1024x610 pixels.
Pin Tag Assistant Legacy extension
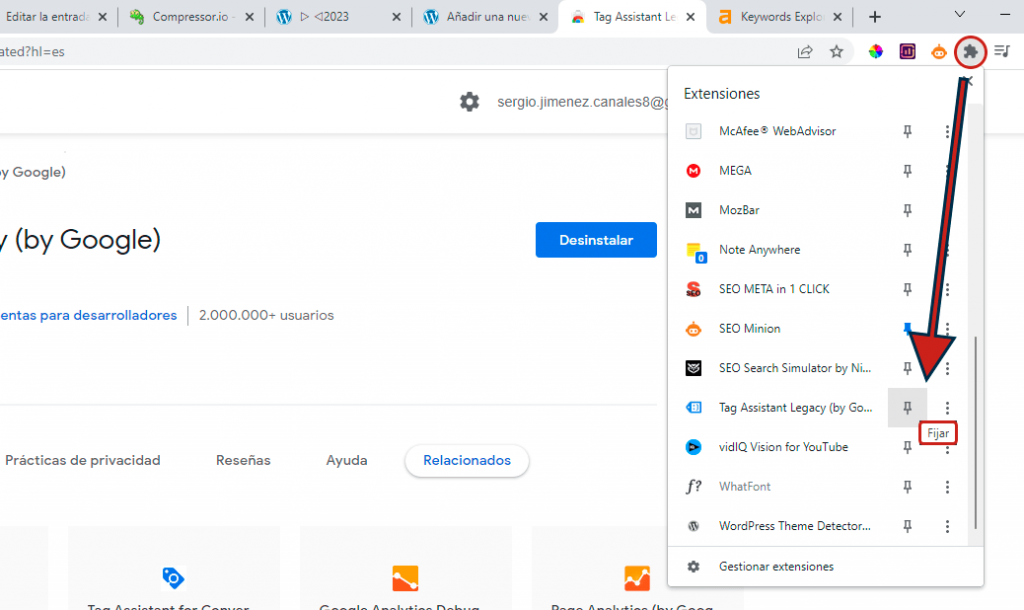point(907,408)
